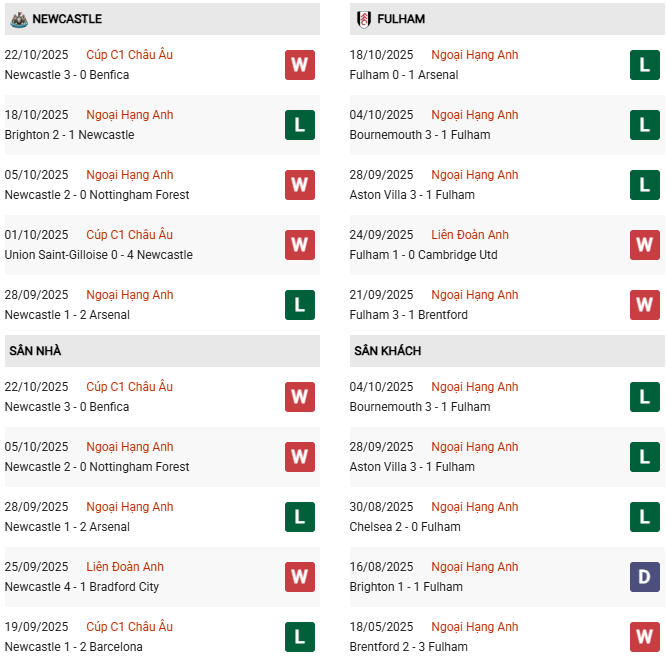Image resolution: width=666 pixels, height=661 pixels.
Task: Open the SÂN NHÀ section header
Action: (35, 351)
